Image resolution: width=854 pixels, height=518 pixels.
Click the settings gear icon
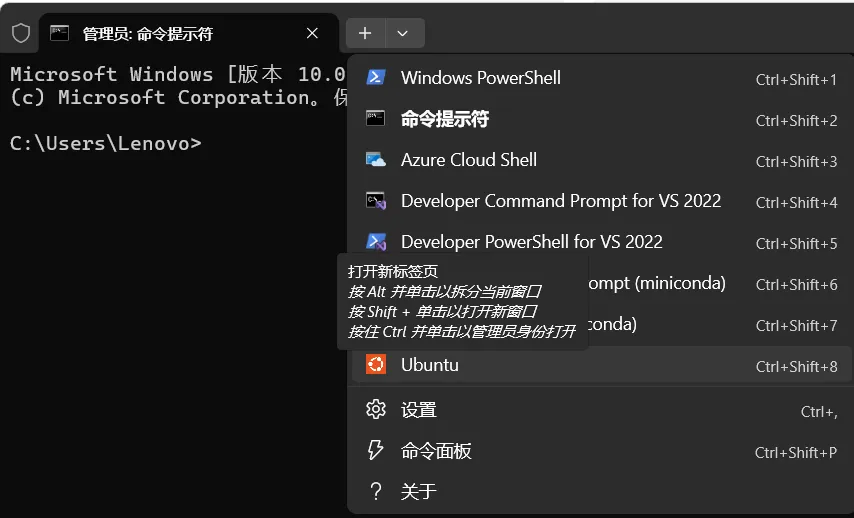coord(376,409)
